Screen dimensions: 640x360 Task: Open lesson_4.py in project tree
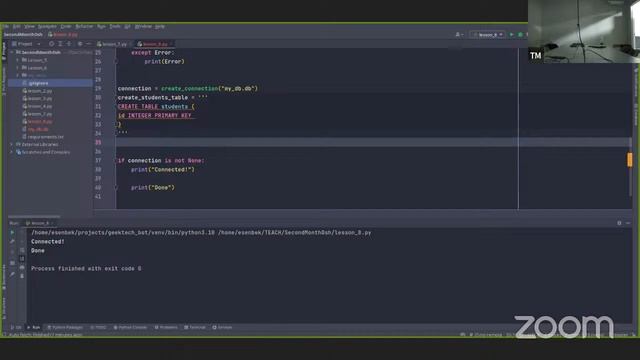click(40, 106)
